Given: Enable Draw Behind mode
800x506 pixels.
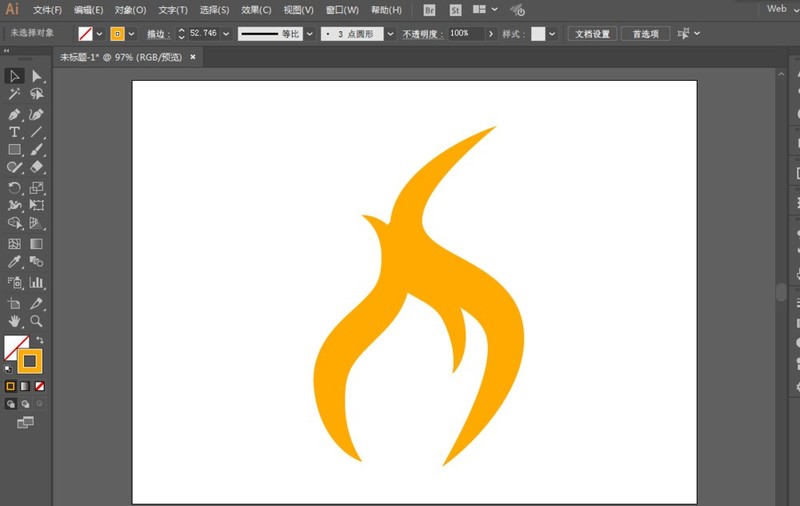Looking at the screenshot, I should pyautogui.click(x=25, y=404).
